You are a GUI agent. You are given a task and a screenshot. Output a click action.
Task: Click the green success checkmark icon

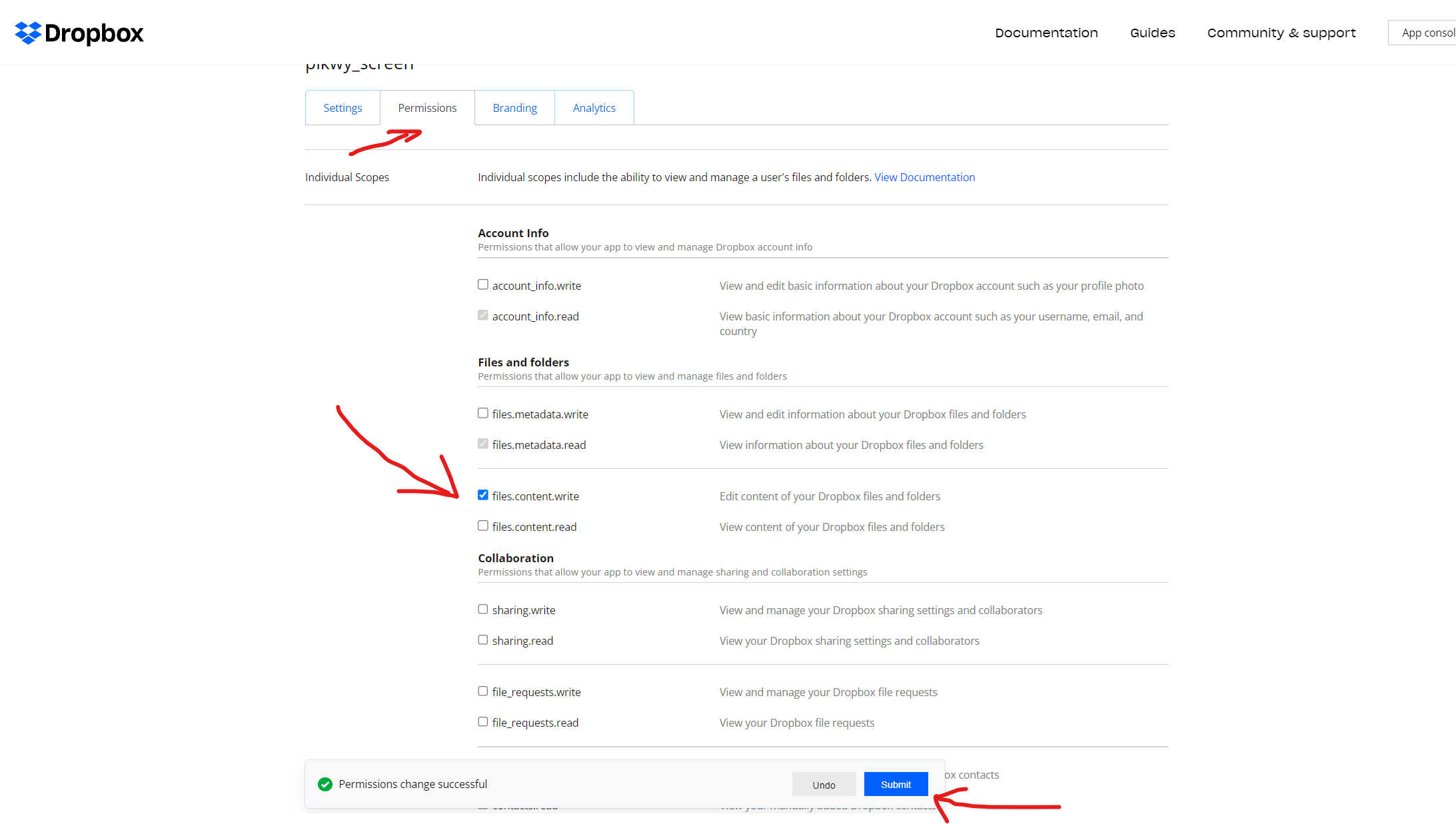325,784
